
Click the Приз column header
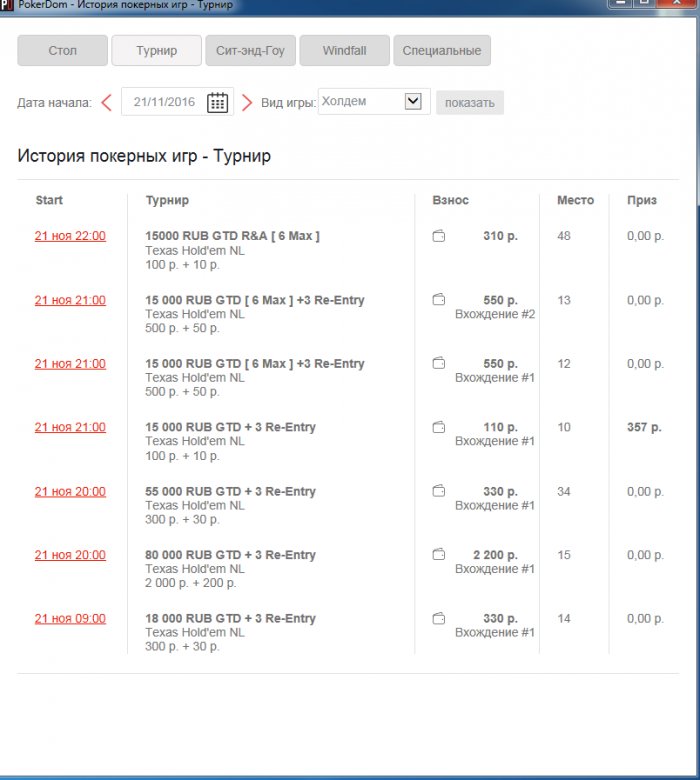click(642, 200)
